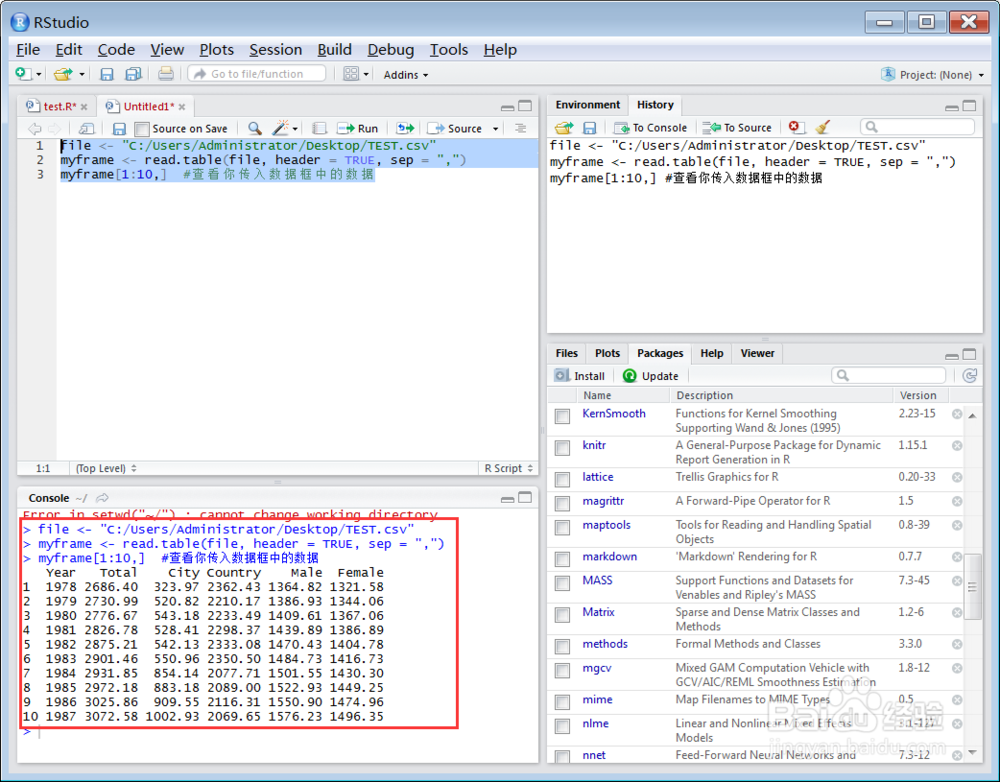
Task: Switch to the Plots tab
Action: click(x=607, y=353)
